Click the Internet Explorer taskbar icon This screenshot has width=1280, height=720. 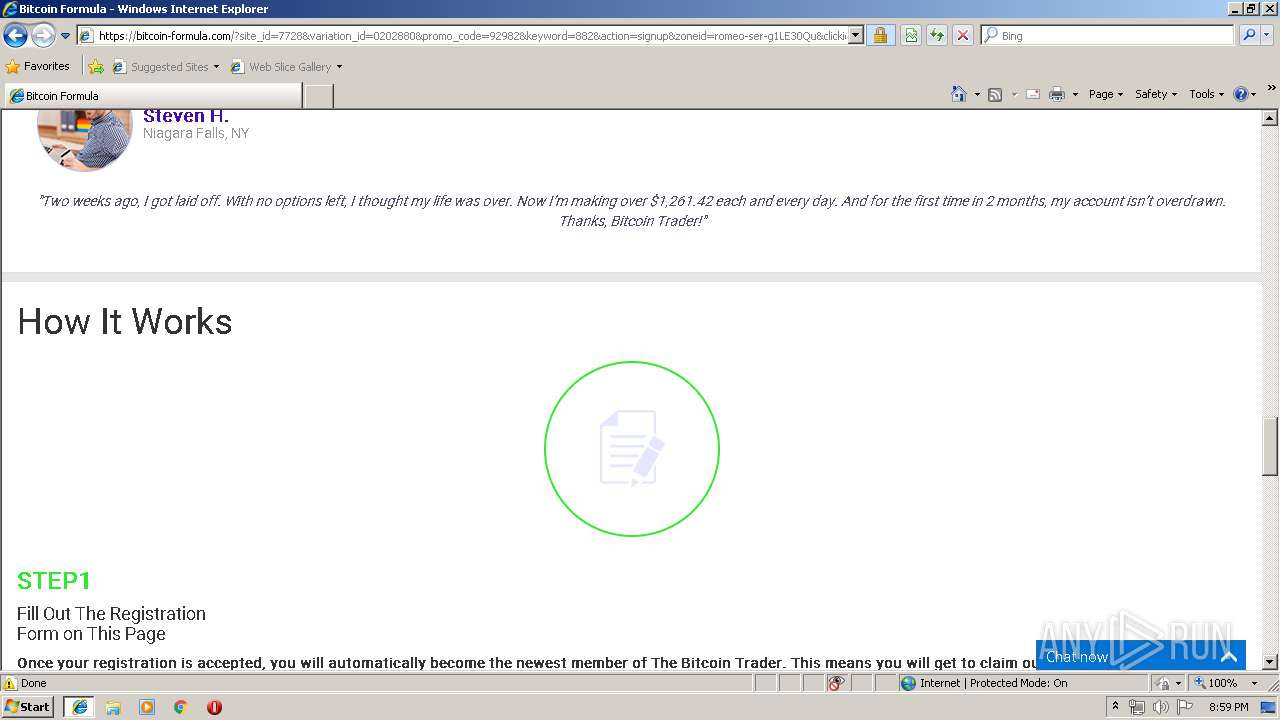point(79,707)
